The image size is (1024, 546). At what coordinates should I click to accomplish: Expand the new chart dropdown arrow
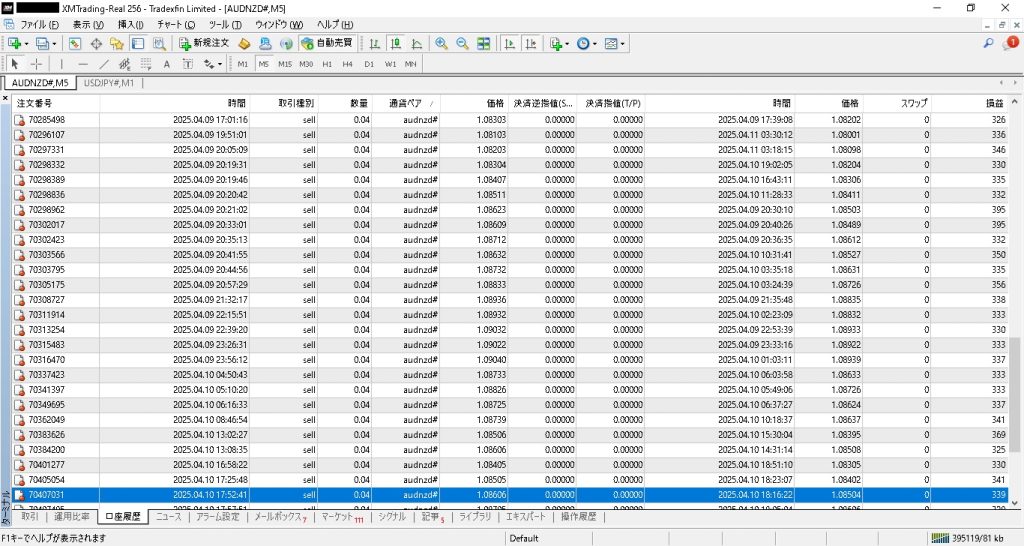pyautogui.click(x=28, y=44)
